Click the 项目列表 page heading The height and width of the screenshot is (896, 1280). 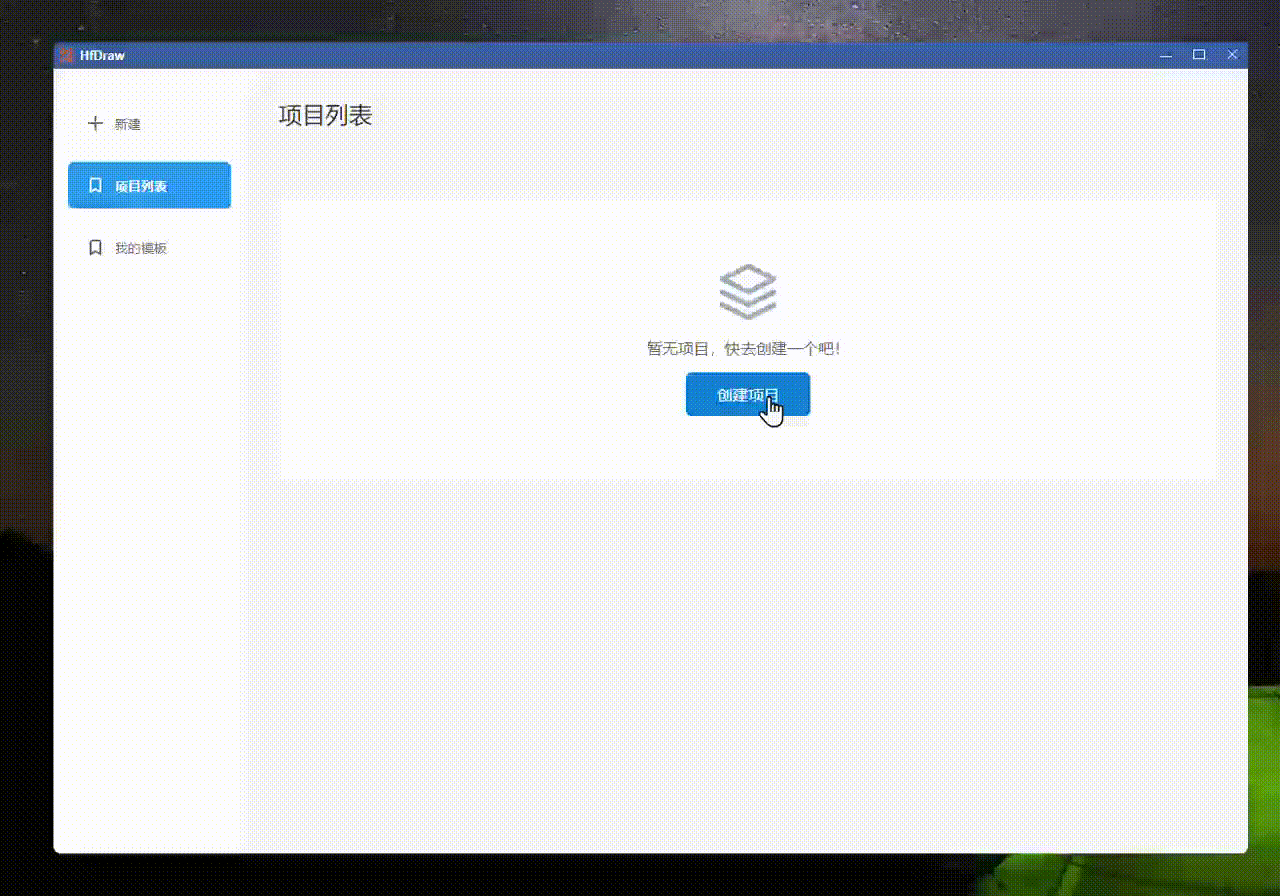[x=325, y=115]
